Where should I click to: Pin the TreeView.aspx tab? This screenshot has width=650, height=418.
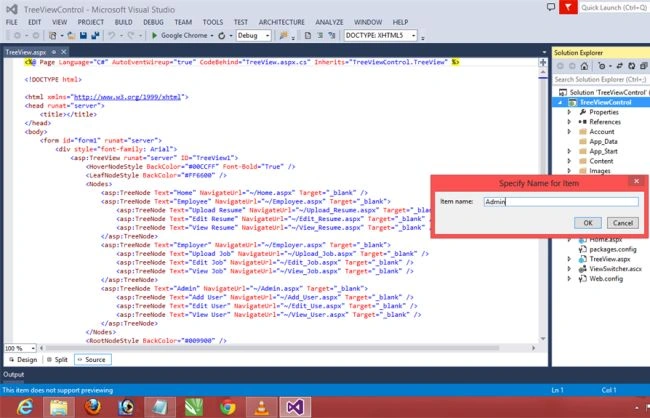coord(54,52)
